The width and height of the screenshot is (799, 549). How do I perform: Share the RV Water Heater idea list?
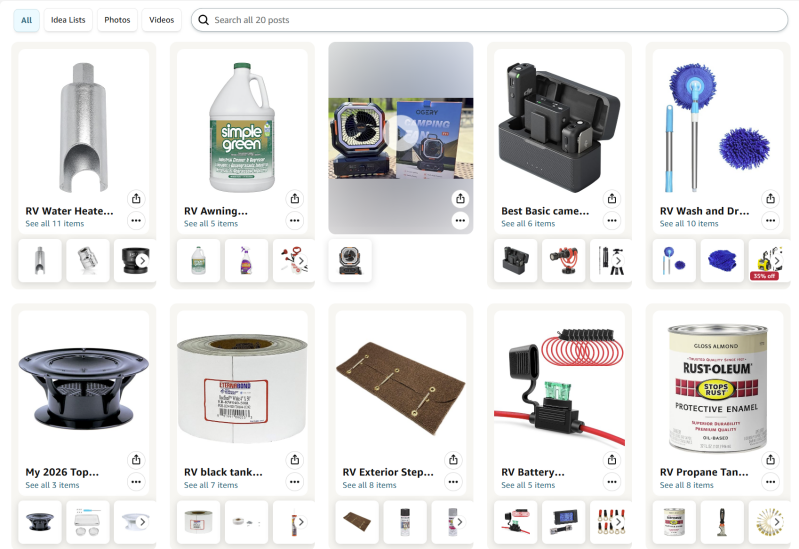tap(136, 198)
